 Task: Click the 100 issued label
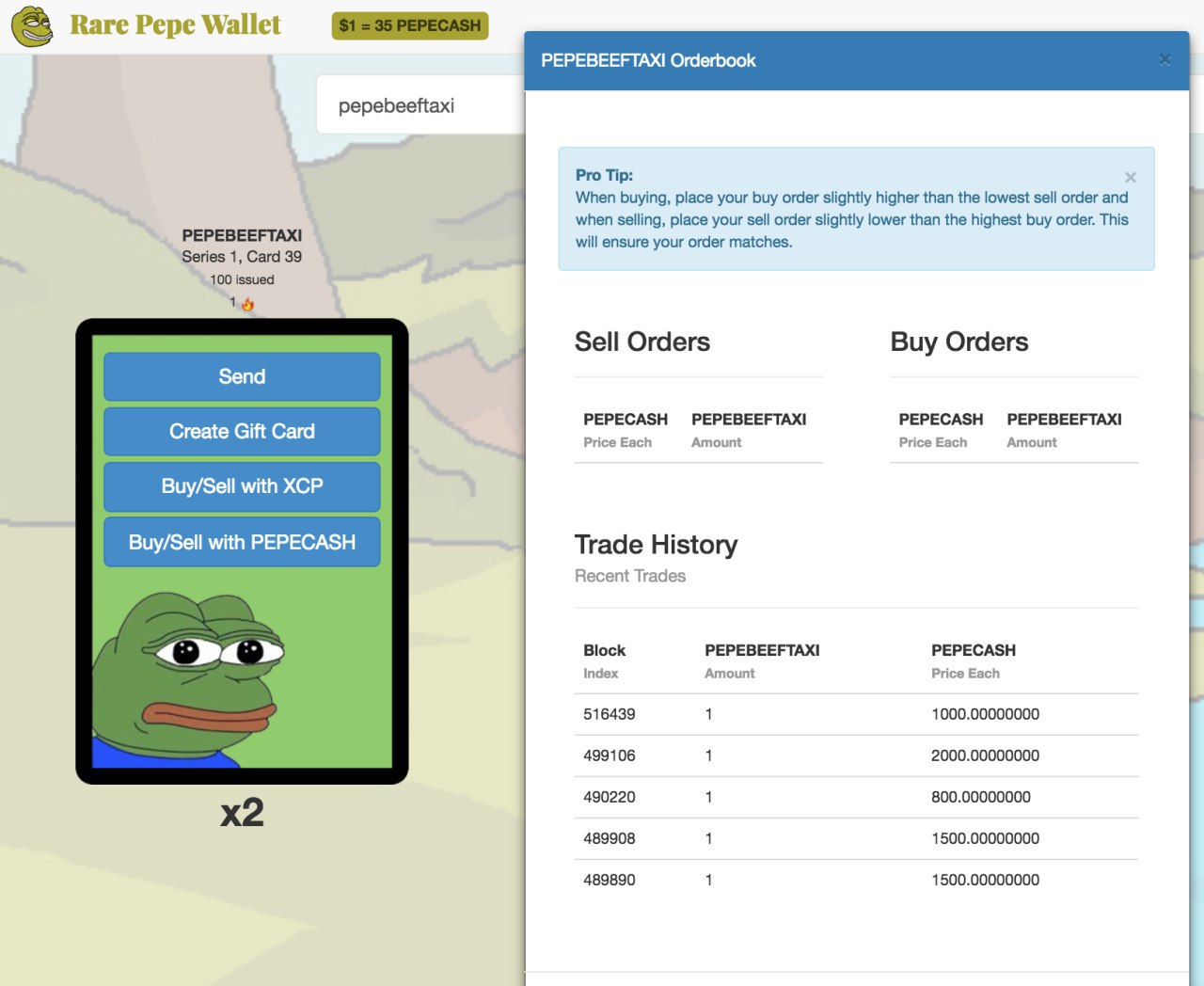tap(242, 279)
